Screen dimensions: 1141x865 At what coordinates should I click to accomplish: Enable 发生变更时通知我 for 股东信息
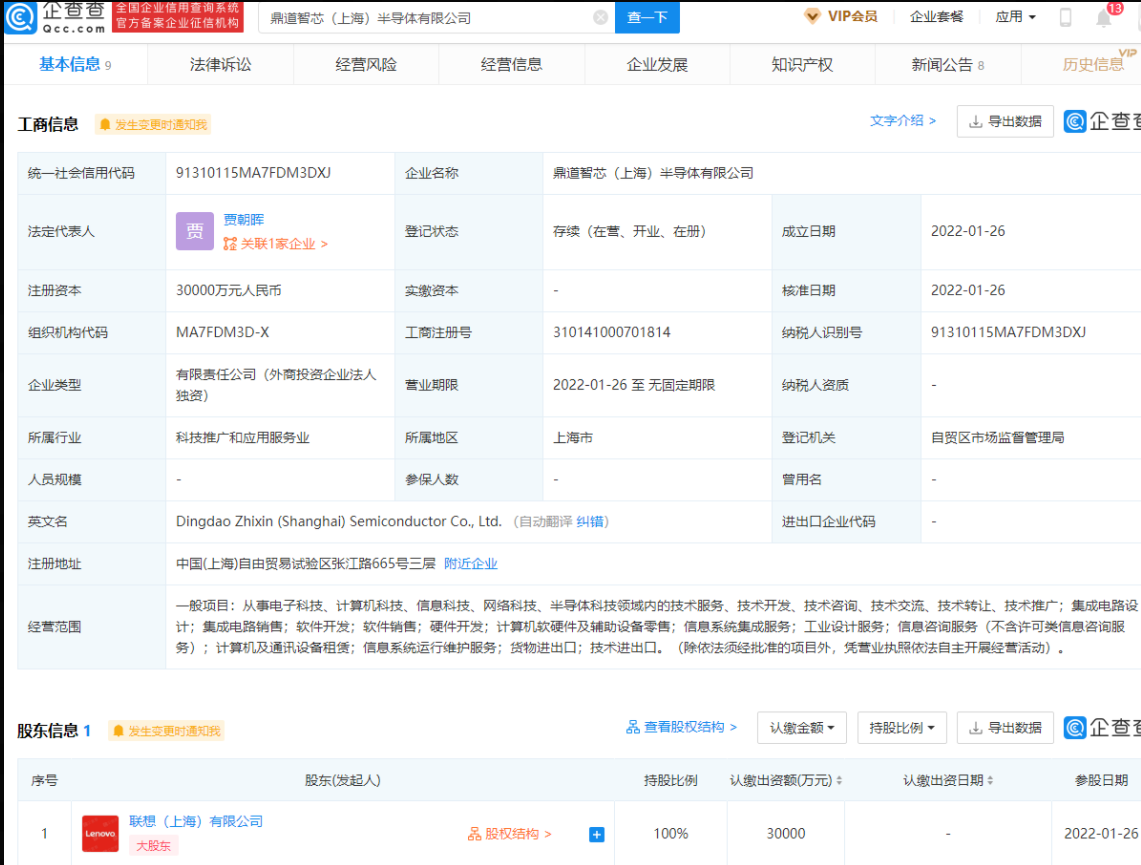pos(167,730)
